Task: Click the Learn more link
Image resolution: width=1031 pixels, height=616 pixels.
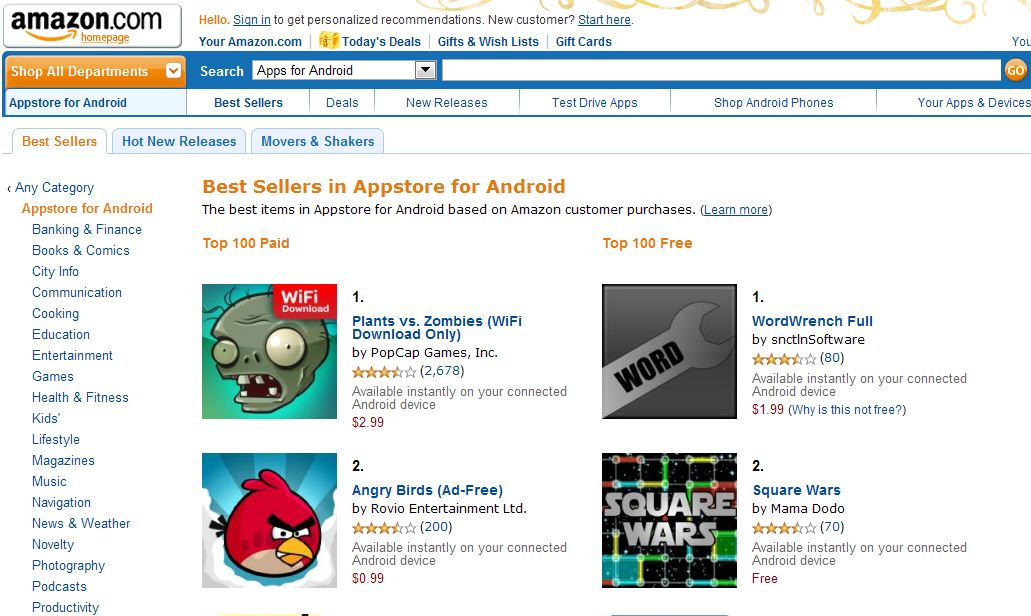Action: 736,210
